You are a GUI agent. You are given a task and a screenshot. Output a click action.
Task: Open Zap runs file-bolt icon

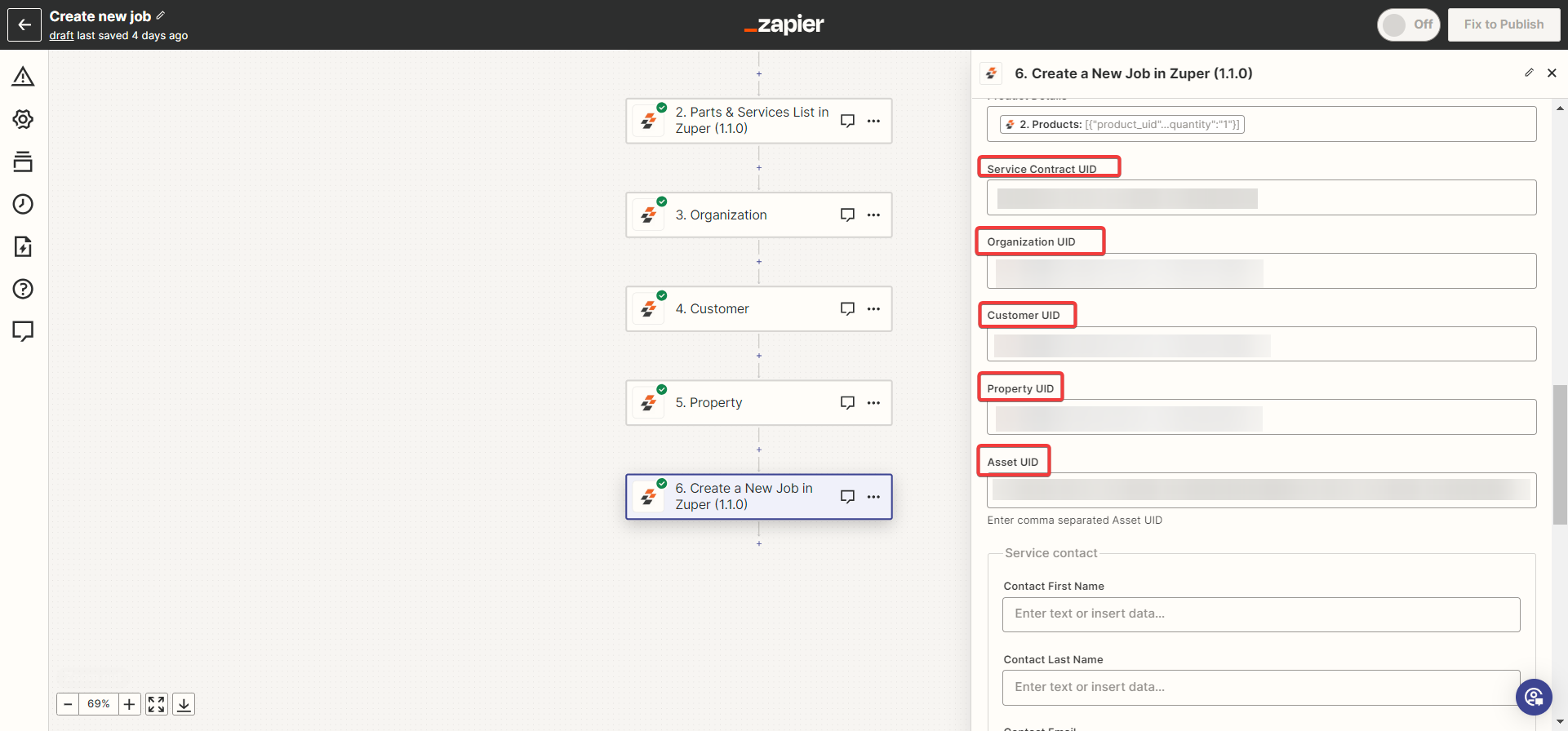23,246
